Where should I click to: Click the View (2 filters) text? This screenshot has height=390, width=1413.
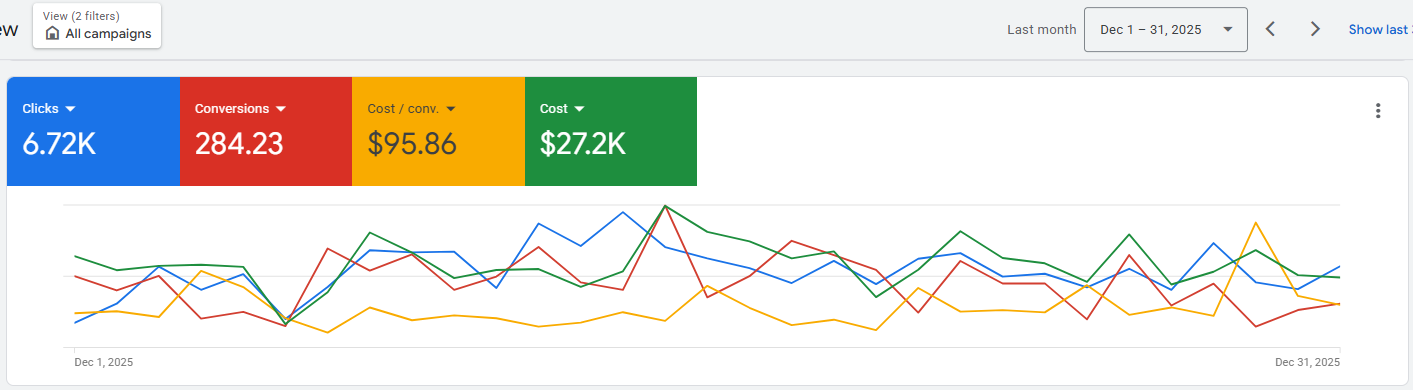[81, 15]
